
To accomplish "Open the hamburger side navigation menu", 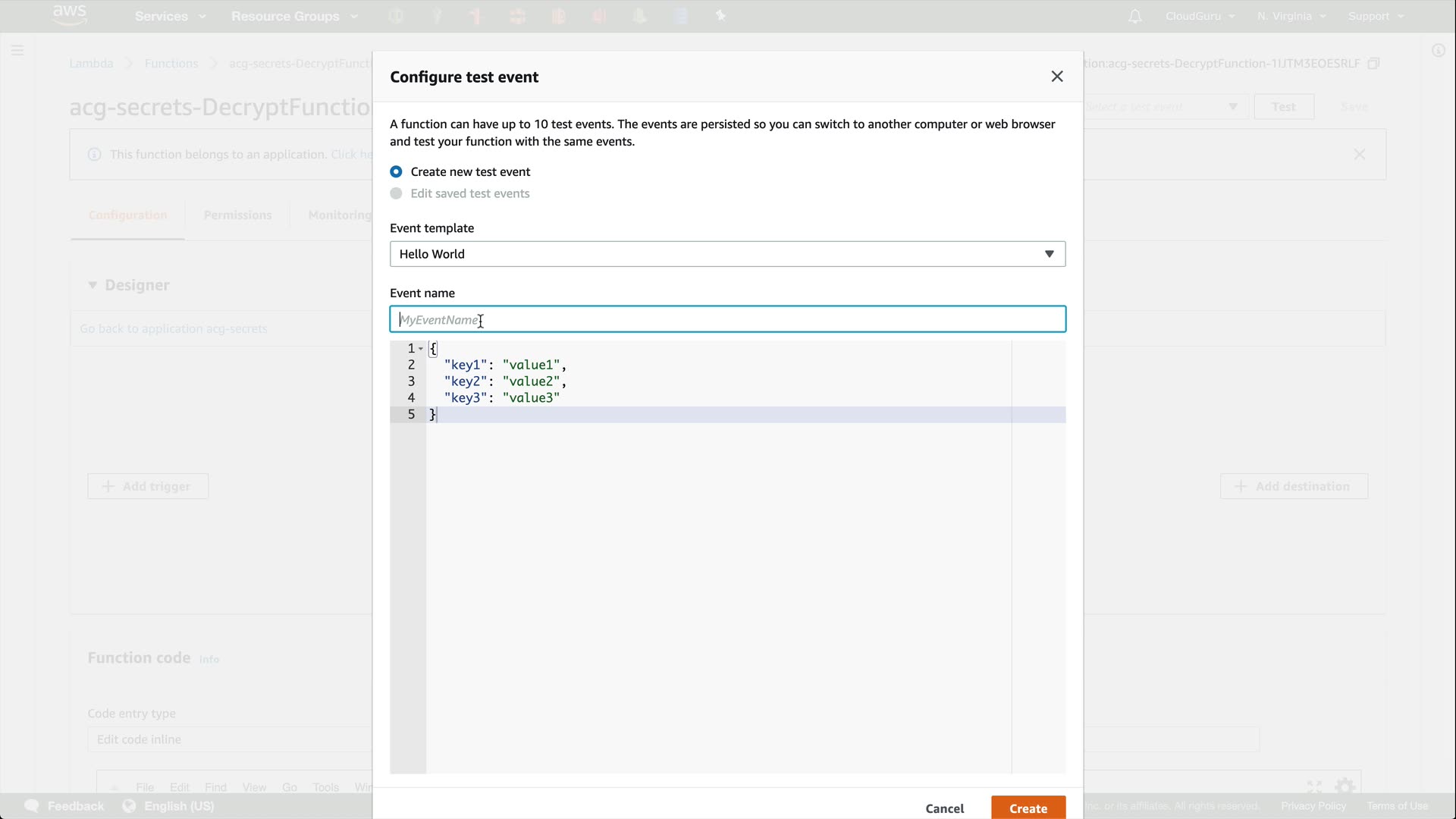I will click(x=17, y=51).
